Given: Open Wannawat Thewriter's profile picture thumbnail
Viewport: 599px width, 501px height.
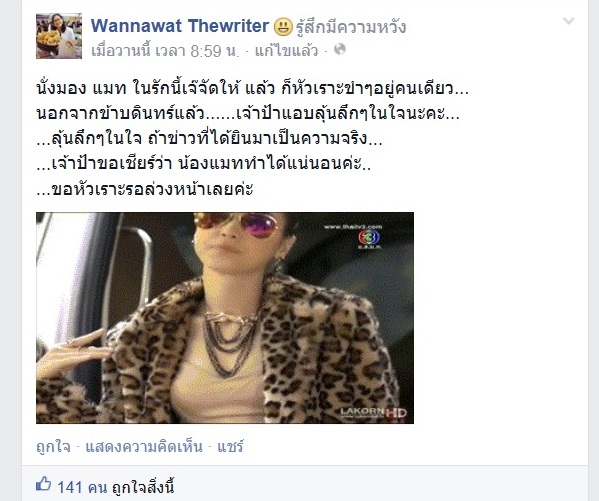Looking at the screenshot, I should (x=59, y=36).
